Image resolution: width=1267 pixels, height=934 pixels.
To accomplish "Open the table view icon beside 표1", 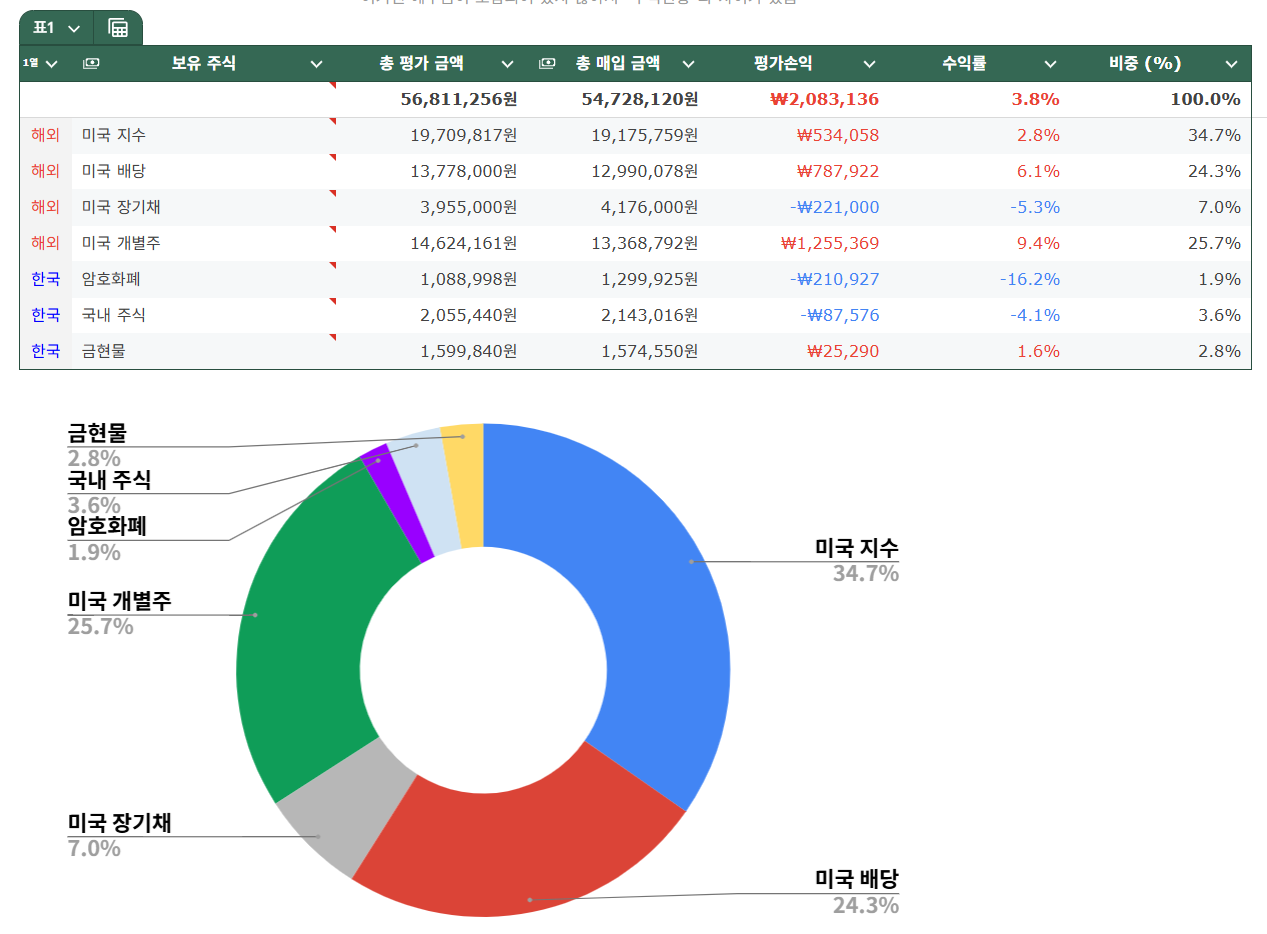I will [x=118, y=28].
